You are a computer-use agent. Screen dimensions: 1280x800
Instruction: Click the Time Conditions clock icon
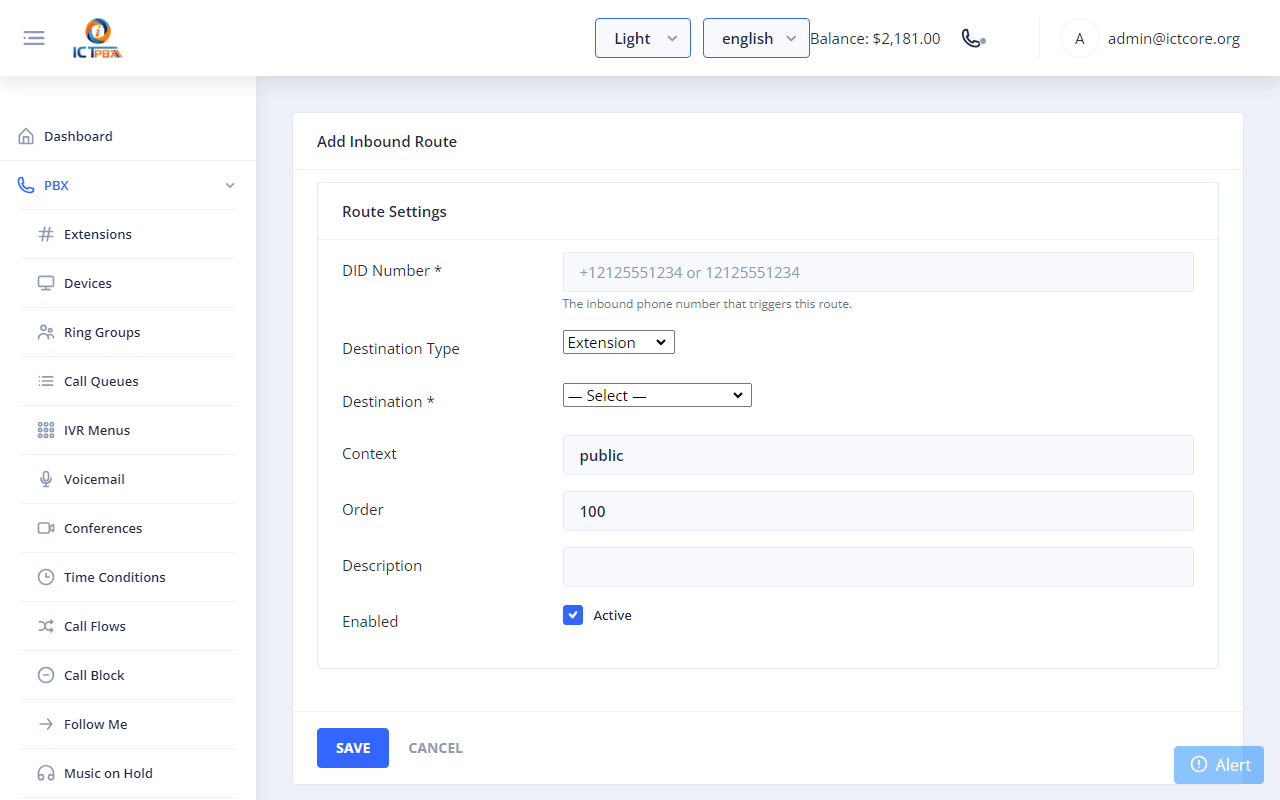[x=46, y=577]
